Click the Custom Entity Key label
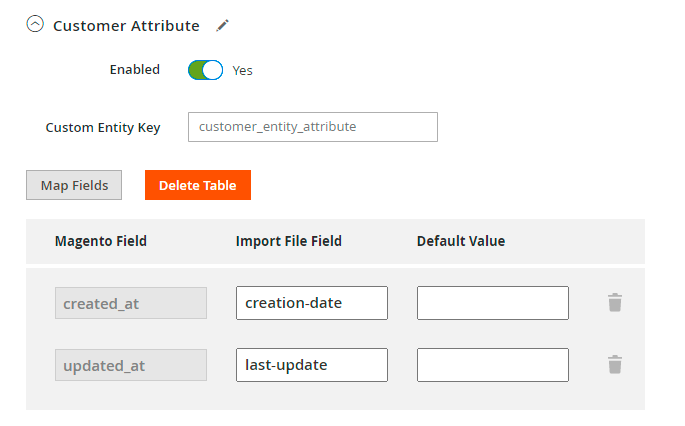 [103, 128]
